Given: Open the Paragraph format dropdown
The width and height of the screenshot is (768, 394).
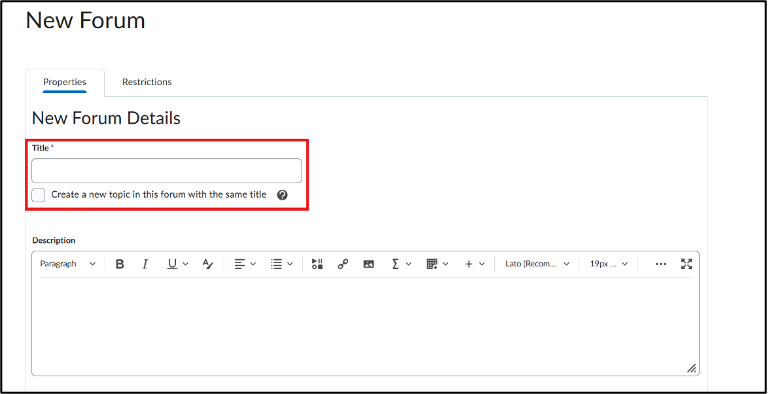Looking at the screenshot, I should [x=68, y=264].
